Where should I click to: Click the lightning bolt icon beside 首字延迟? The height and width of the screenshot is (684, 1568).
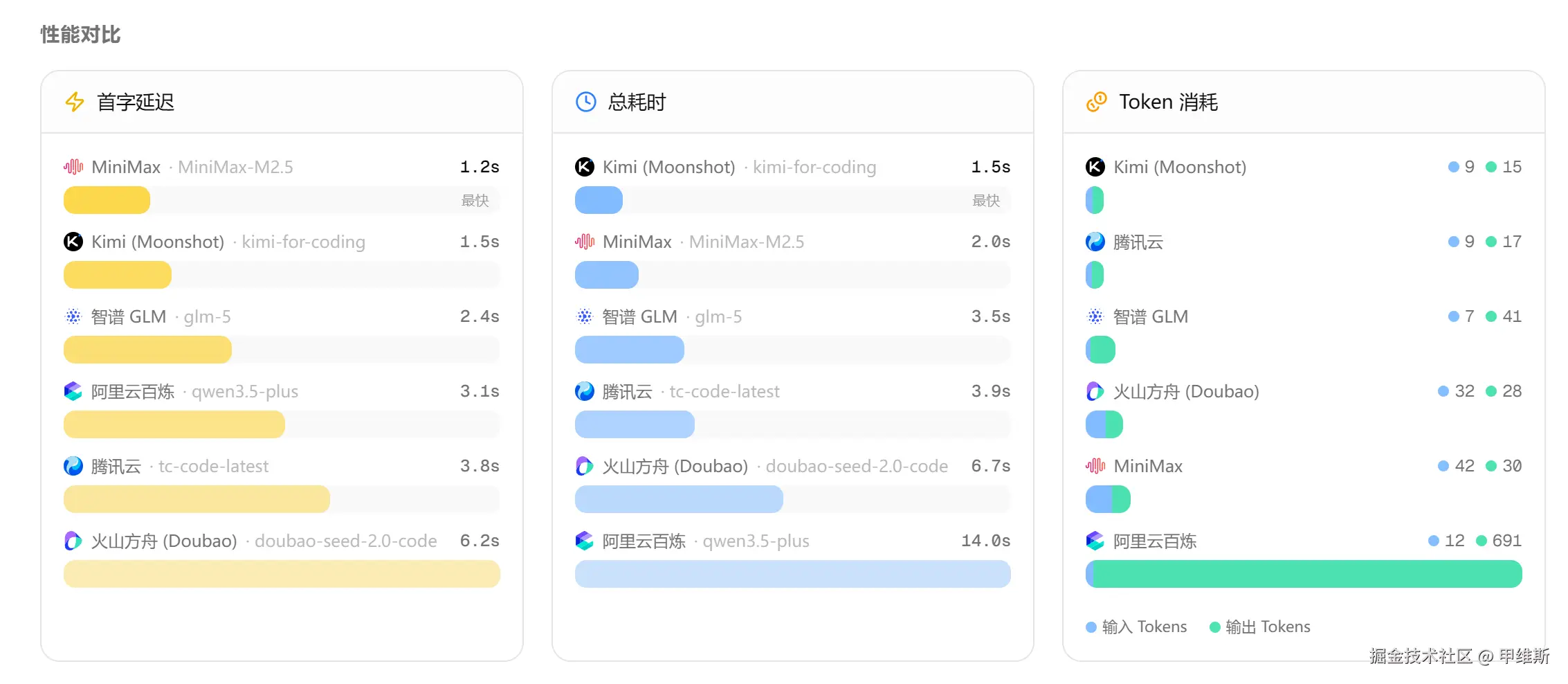coord(75,102)
